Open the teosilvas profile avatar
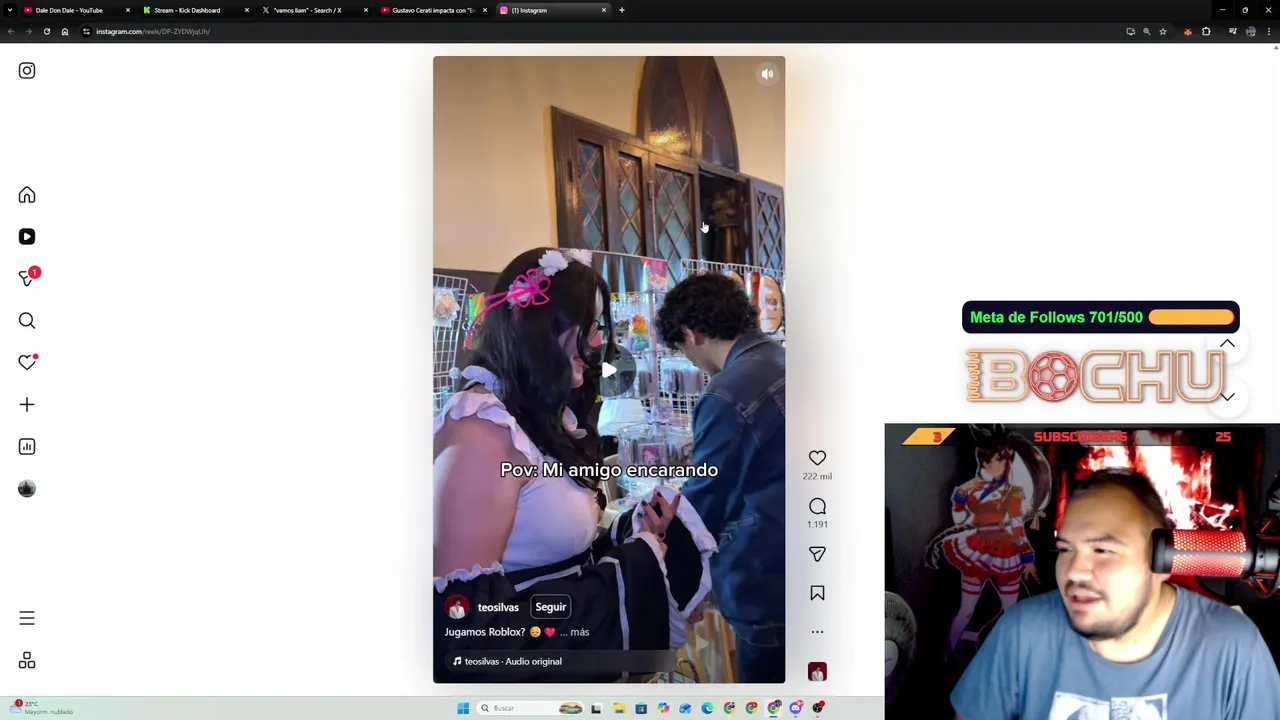This screenshot has height=720, width=1280. tap(457, 608)
